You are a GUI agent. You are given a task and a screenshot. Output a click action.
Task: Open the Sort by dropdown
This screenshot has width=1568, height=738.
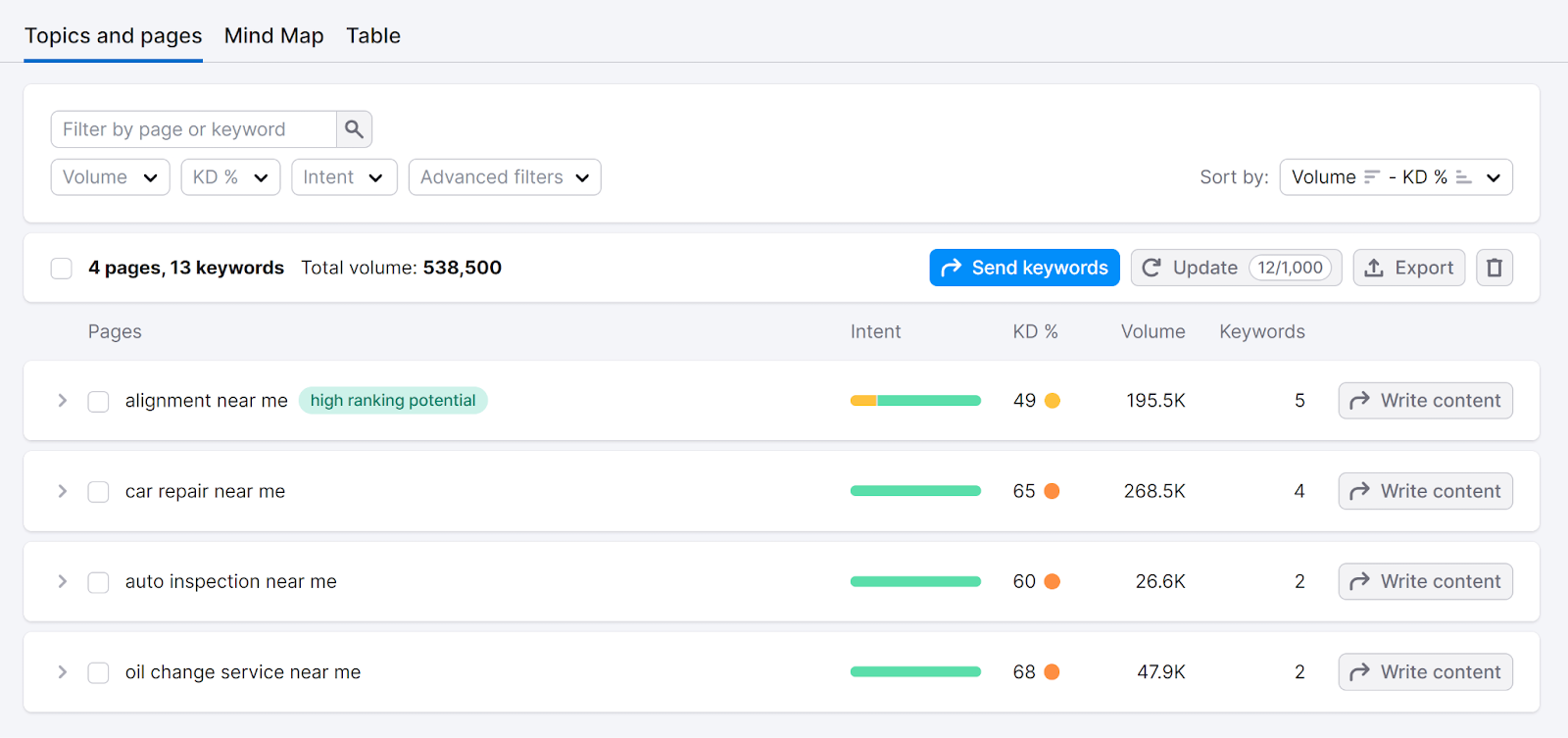coord(1396,177)
